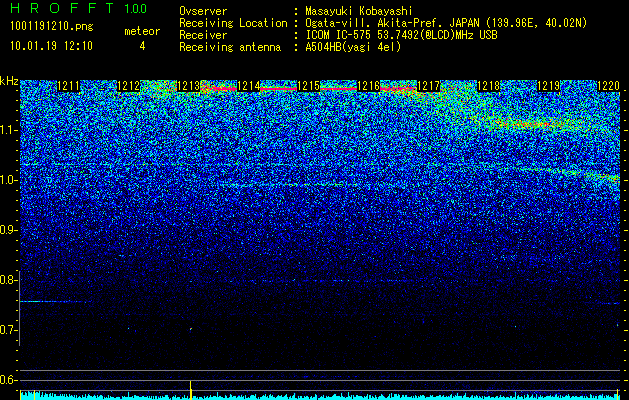
Task: Click the 1216 time label
Action: [368, 86]
